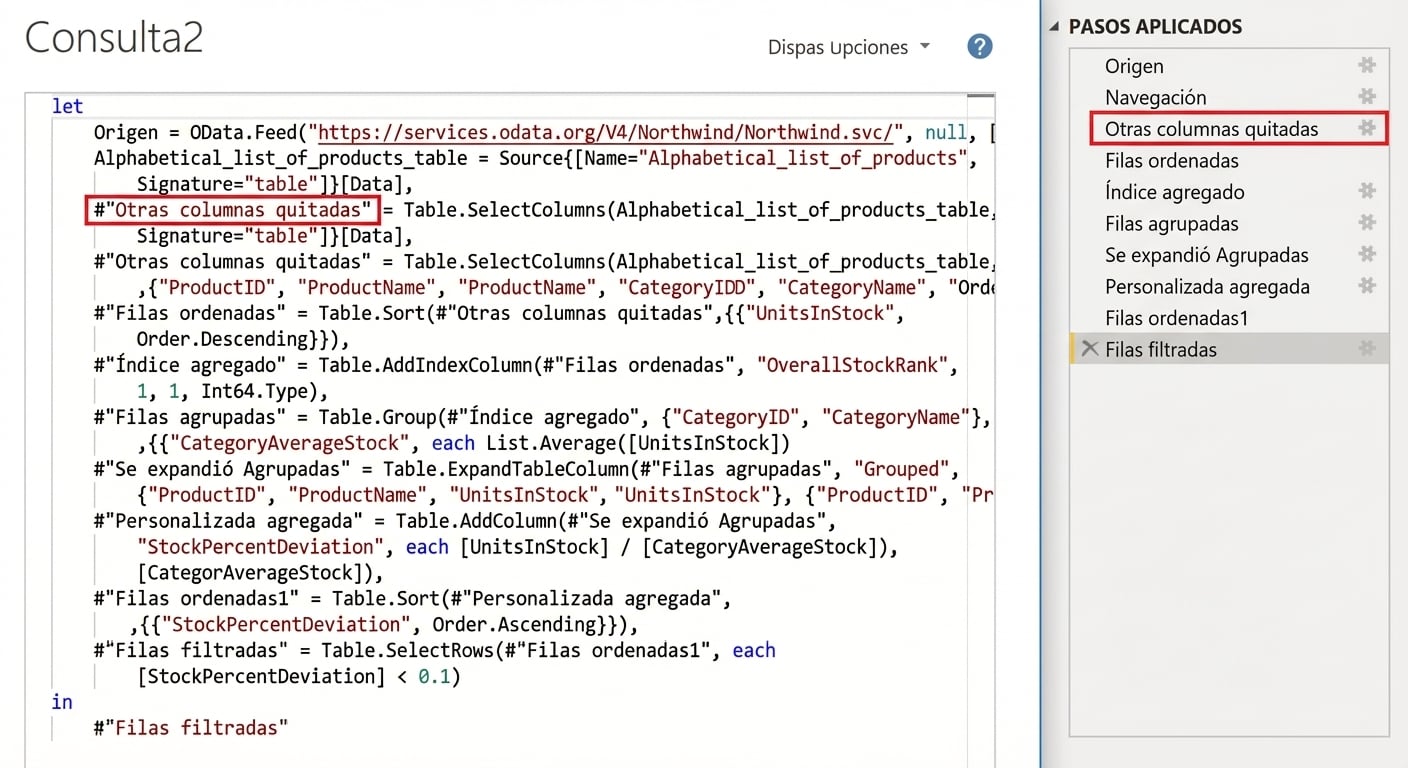The width and height of the screenshot is (1408, 768).
Task: Click the 'in' keyword near the bottom
Action: pos(62,702)
